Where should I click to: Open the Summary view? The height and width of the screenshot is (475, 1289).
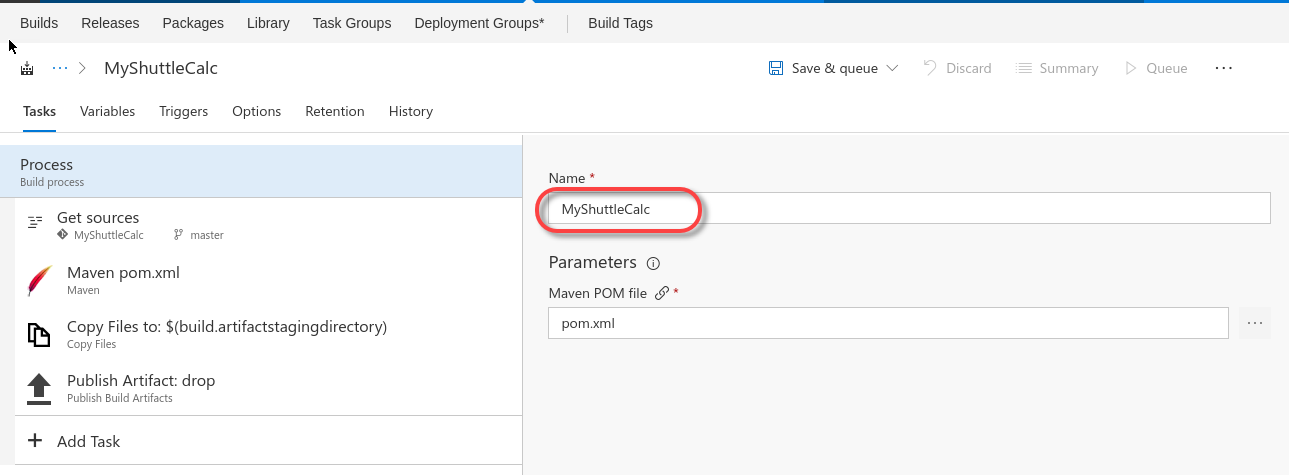pyautogui.click(x=1057, y=68)
